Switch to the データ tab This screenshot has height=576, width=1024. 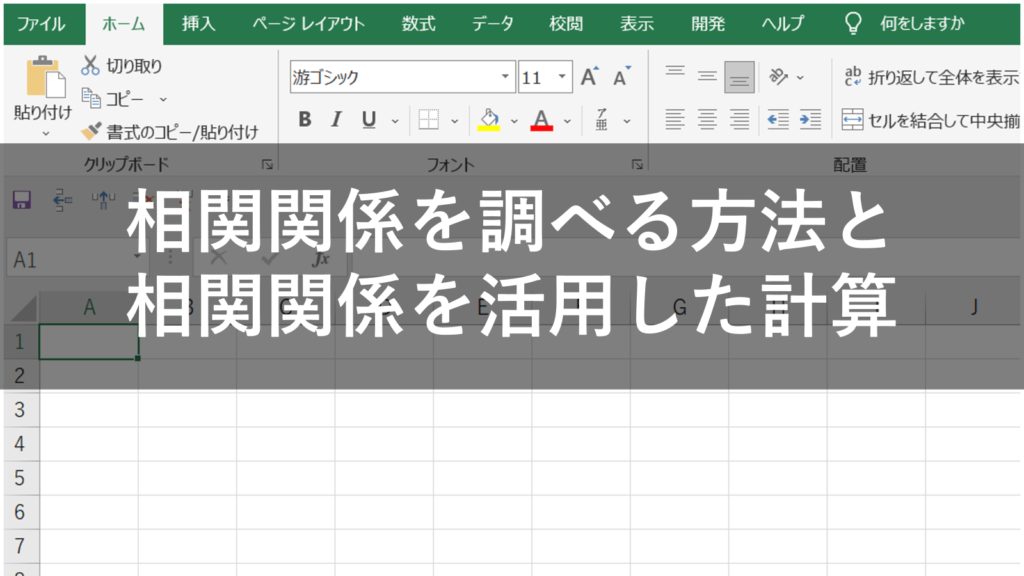(493, 24)
